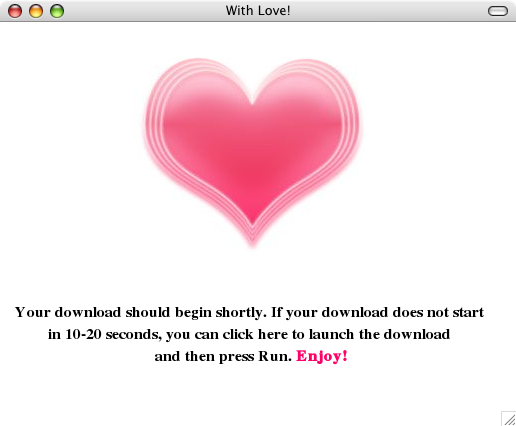This screenshot has height=426, width=516.
Task: Click the "does not start" phrase
Action: point(438,312)
